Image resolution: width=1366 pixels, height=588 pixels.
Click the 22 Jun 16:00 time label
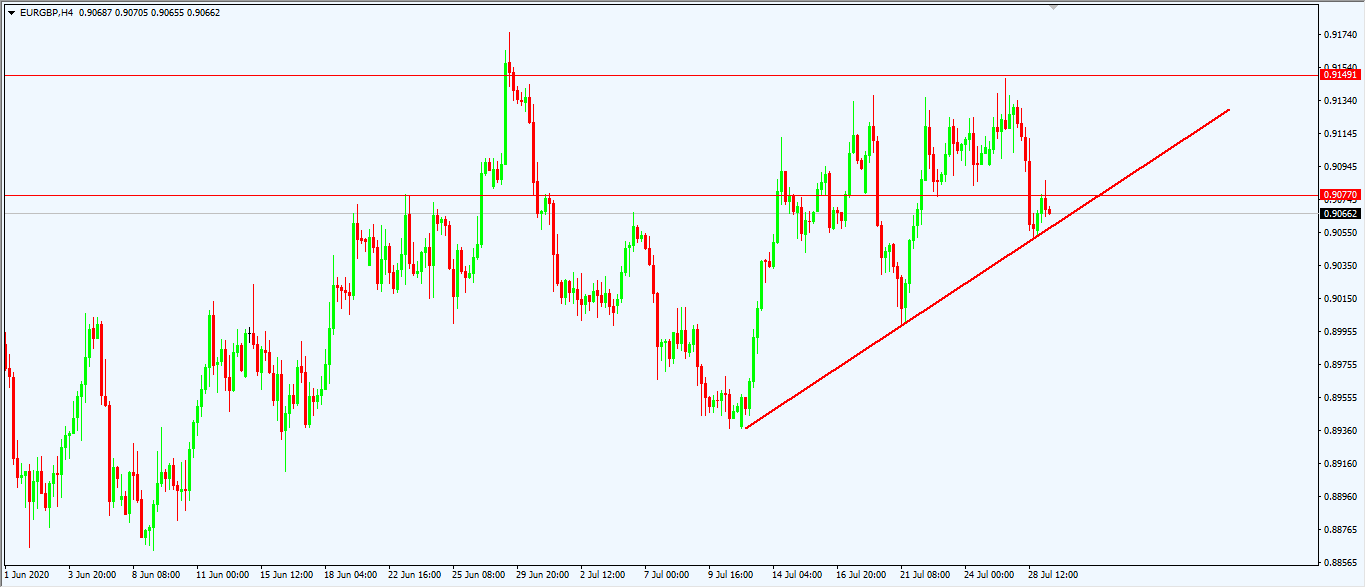[x=414, y=575]
